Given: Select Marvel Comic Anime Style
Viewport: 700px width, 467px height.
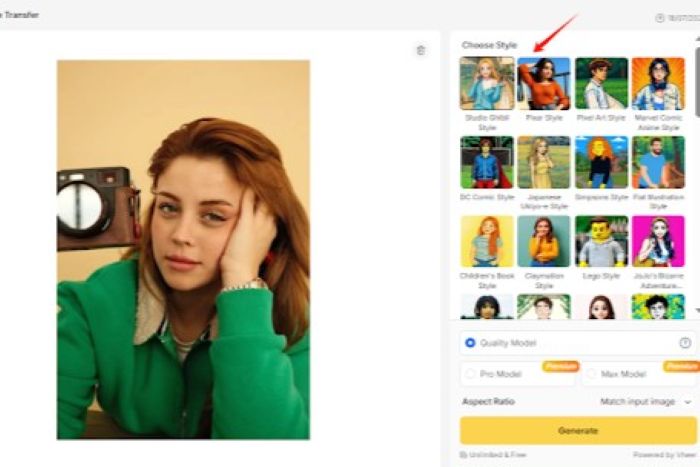Looking at the screenshot, I should click(x=658, y=83).
